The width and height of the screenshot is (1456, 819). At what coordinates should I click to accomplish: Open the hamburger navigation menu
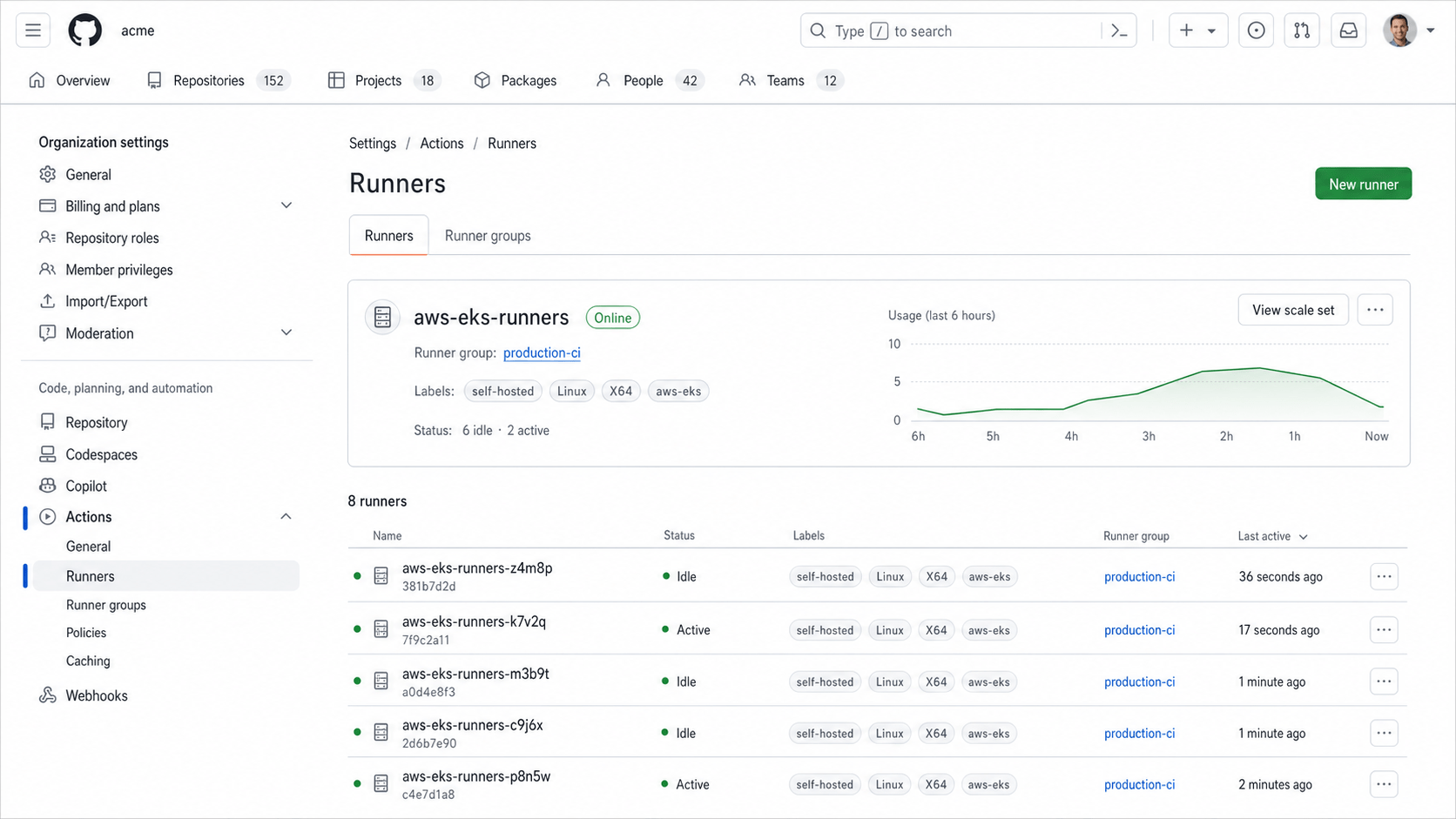[x=33, y=30]
